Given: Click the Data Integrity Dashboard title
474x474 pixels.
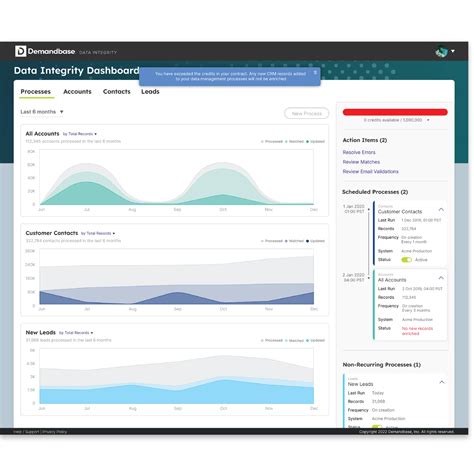Looking at the screenshot, I should (x=77, y=71).
